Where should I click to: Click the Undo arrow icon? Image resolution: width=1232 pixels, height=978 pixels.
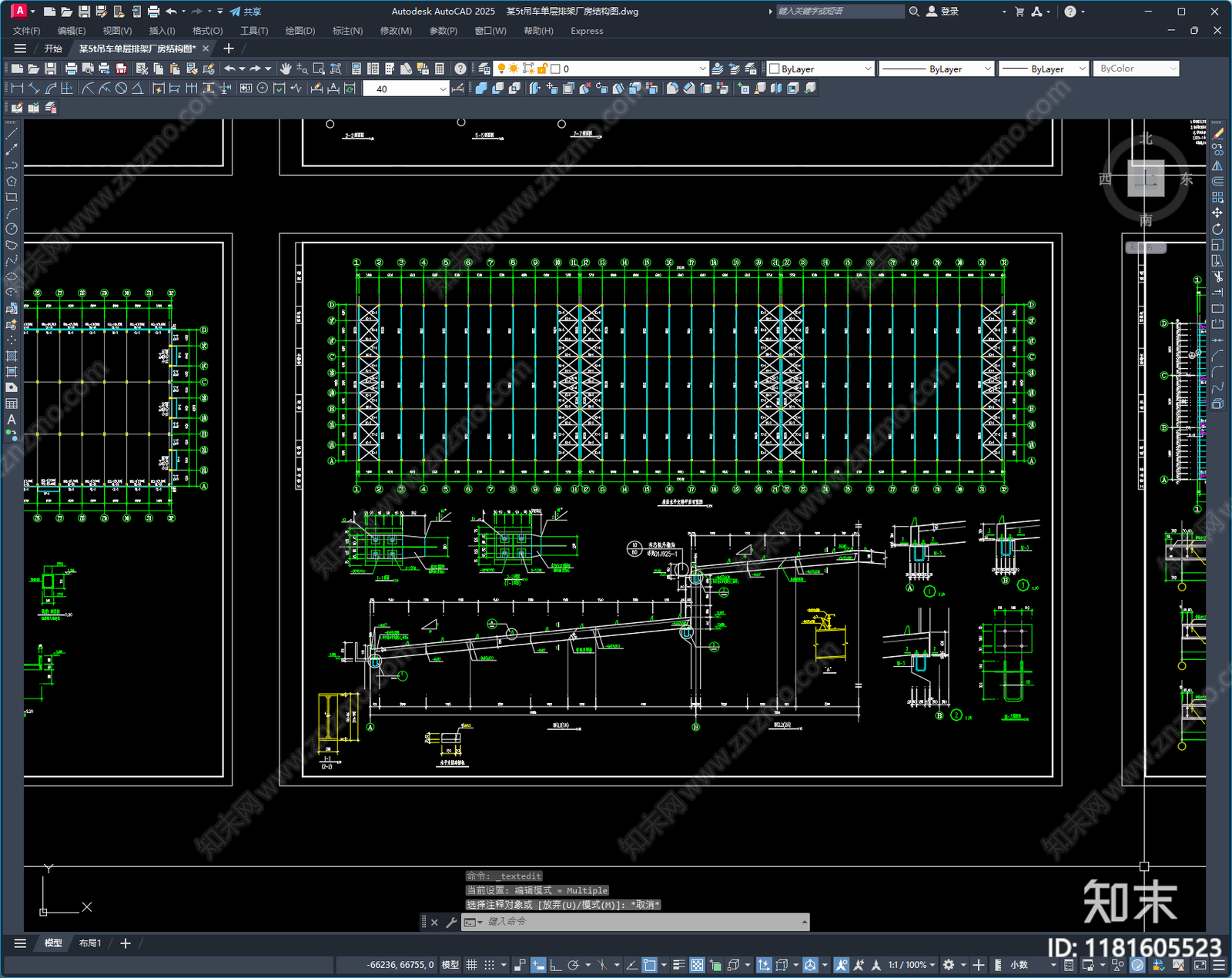(x=229, y=69)
